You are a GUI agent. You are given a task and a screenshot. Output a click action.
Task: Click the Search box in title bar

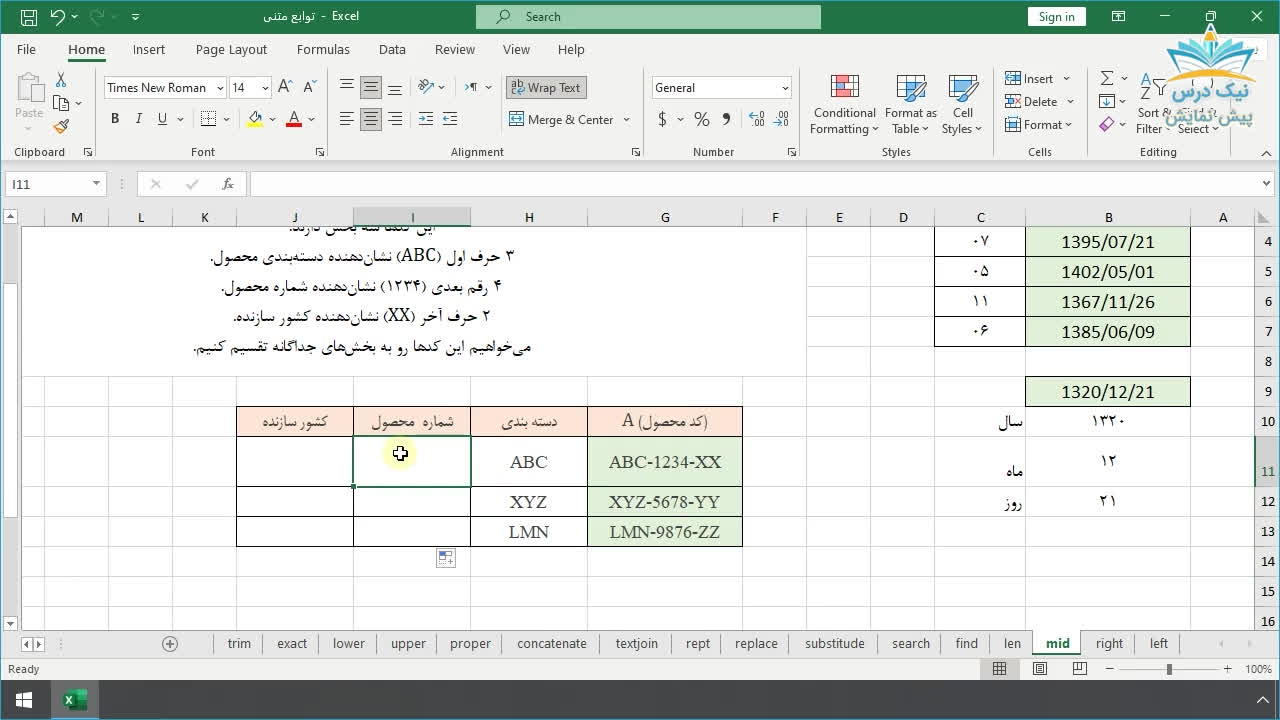(648, 16)
